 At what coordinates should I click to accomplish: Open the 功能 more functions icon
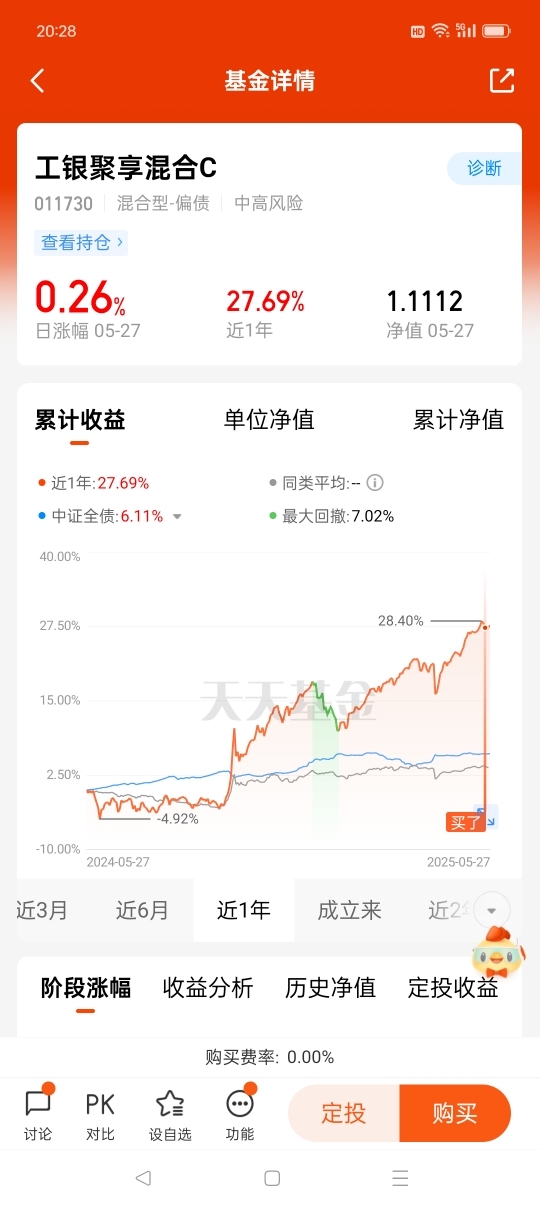coord(240,1113)
